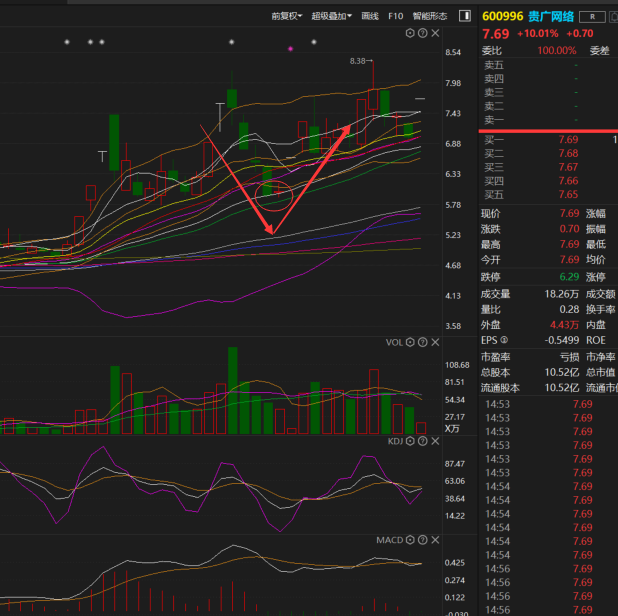Close the MACD indicator panel
This screenshot has height=616, width=618.
click(x=436, y=540)
